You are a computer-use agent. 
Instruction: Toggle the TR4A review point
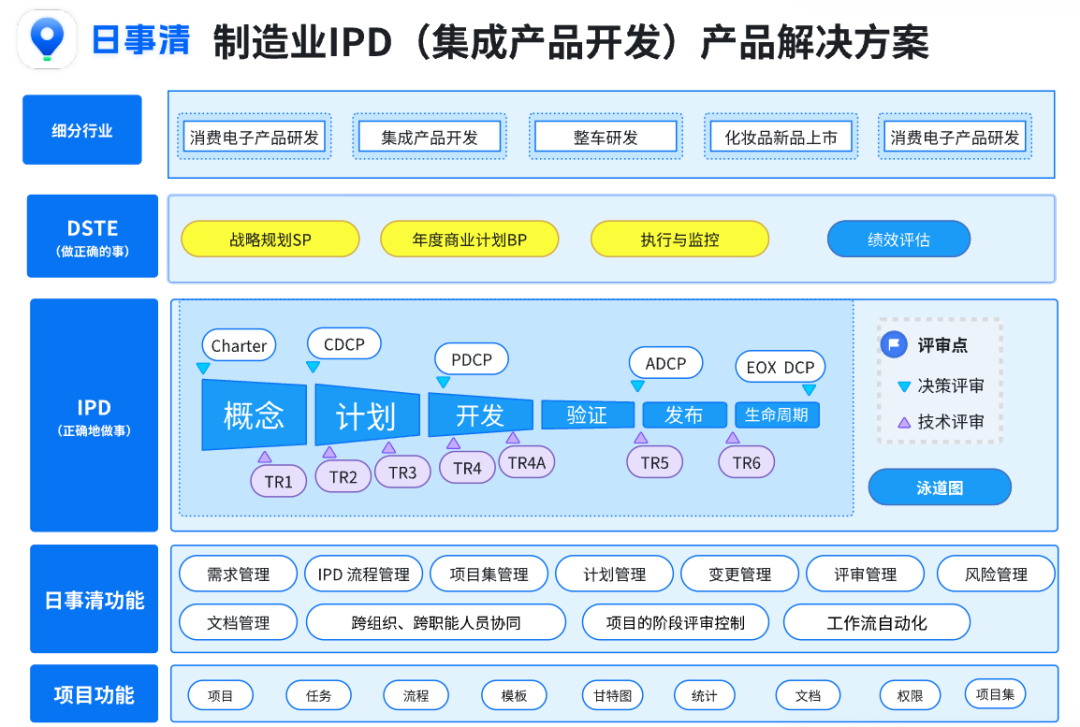pyautogui.click(x=526, y=463)
